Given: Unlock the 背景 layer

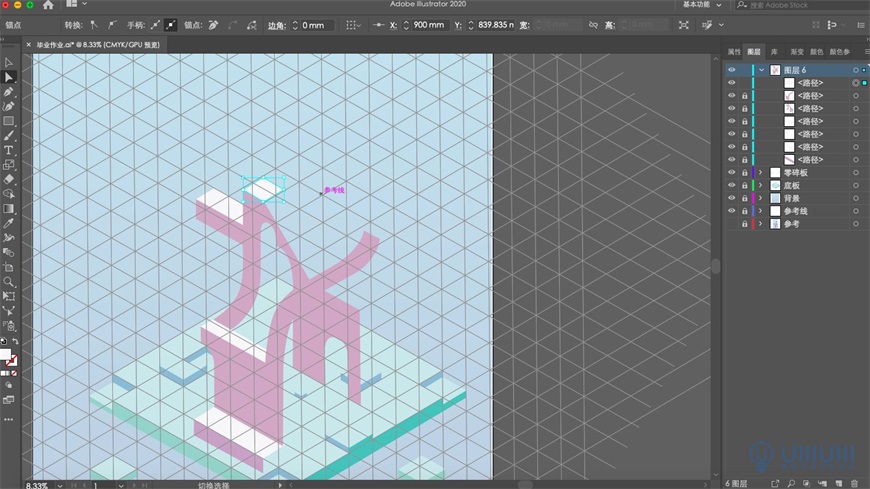Looking at the screenshot, I should pos(745,198).
